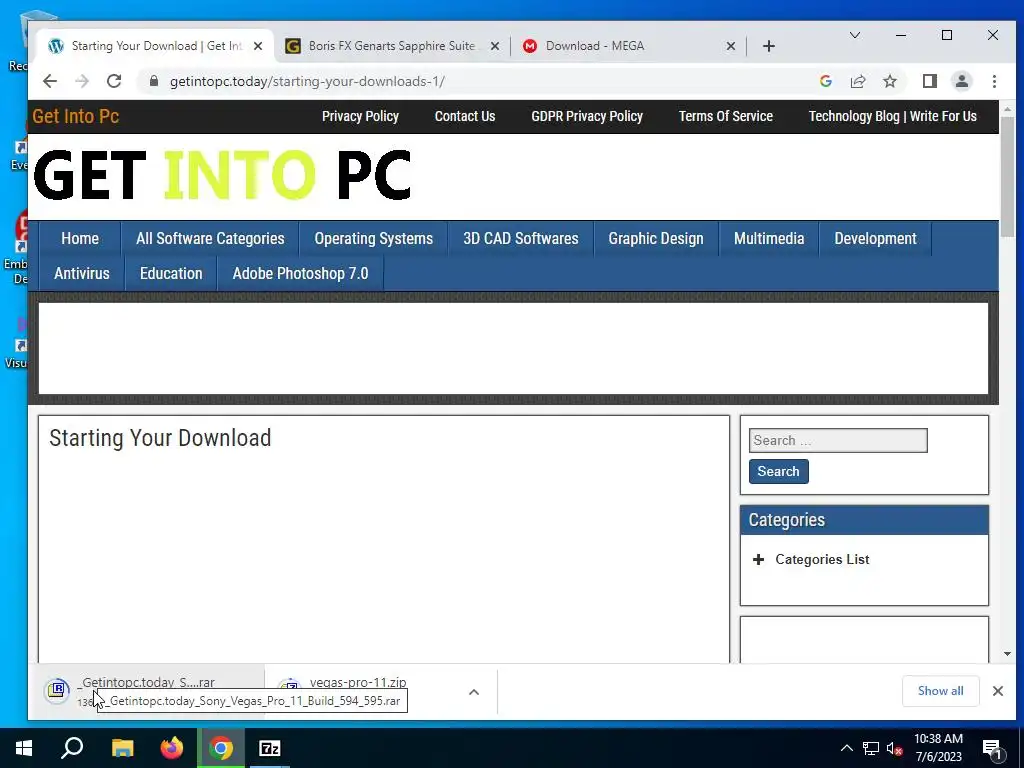Open the Antivirus category
Image resolution: width=1024 pixels, height=768 pixels.
pyautogui.click(x=82, y=273)
